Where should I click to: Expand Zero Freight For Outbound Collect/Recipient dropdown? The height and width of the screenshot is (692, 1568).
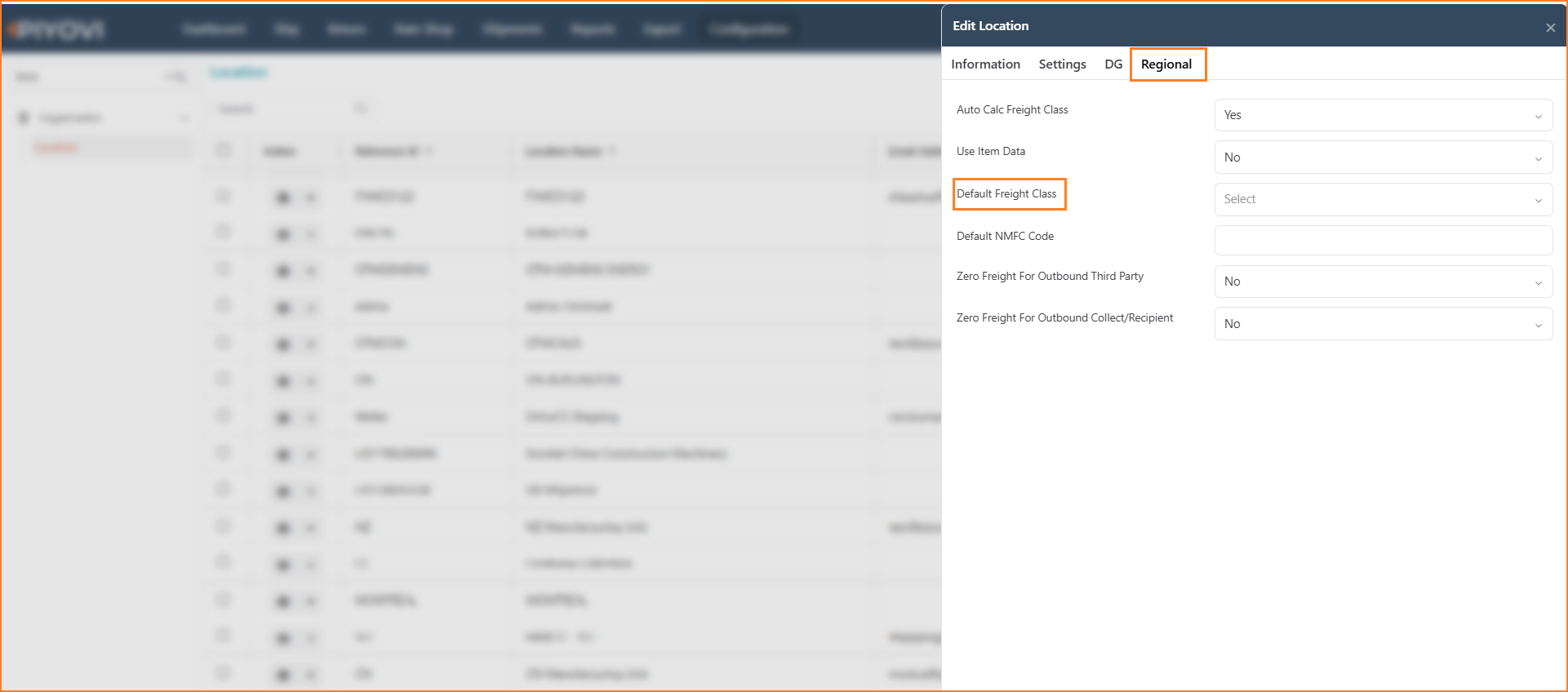pyautogui.click(x=1384, y=324)
